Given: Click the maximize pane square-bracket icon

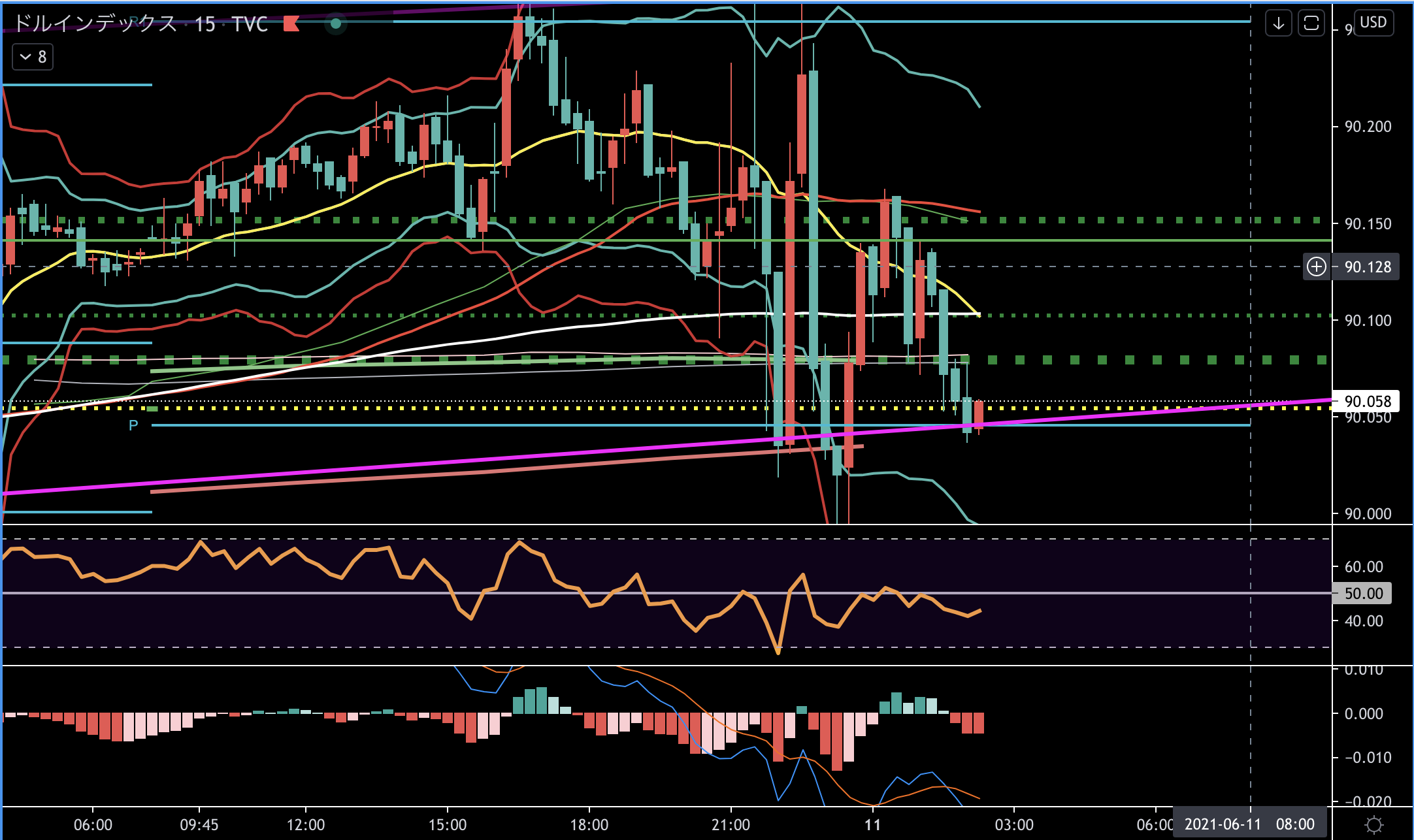Looking at the screenshot, I should tap(1311, 24).
